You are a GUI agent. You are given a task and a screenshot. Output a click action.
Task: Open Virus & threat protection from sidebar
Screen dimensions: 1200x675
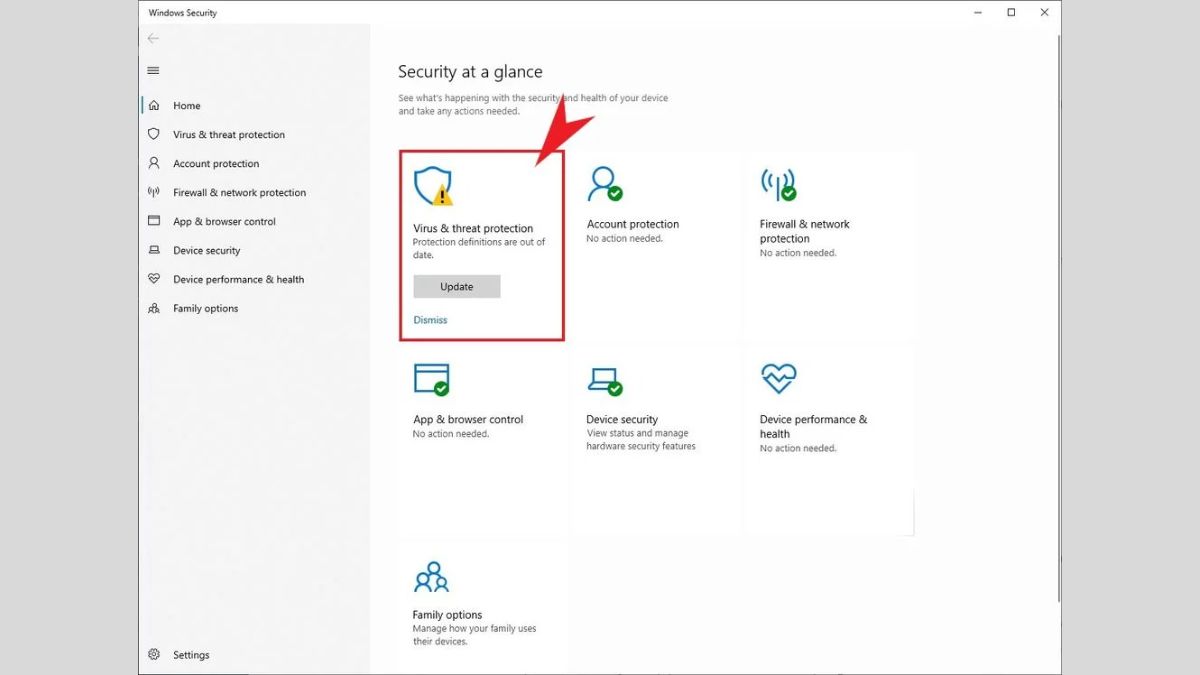click(x=228, y=135)
